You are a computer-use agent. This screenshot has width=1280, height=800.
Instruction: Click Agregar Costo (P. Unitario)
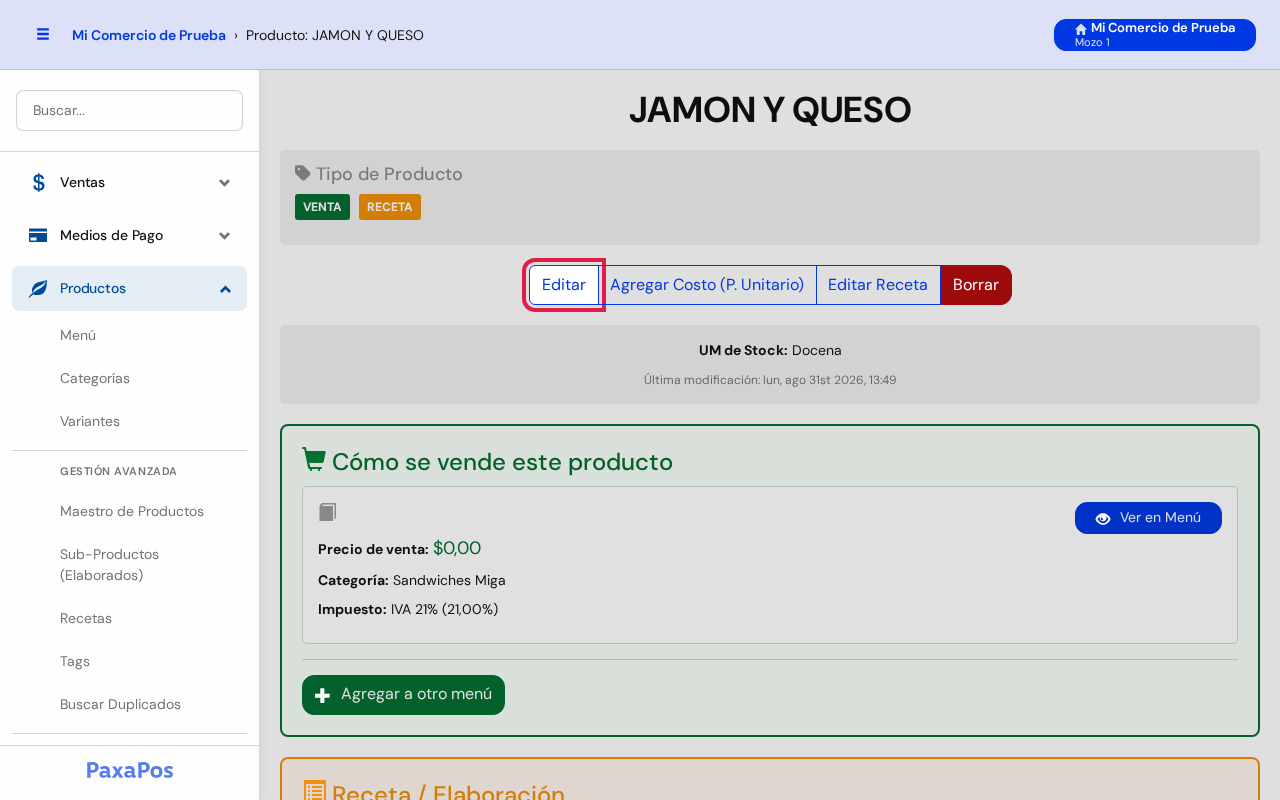tap(707, 285)
